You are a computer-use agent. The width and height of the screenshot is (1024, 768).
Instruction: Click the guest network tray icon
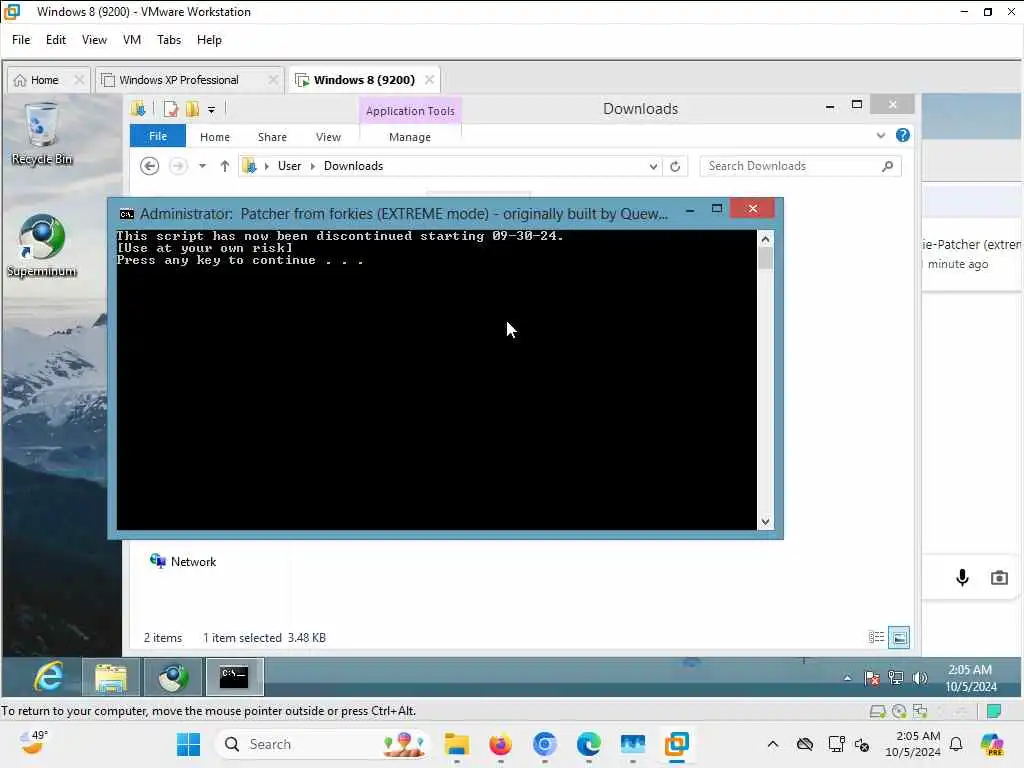pos(896,679)
